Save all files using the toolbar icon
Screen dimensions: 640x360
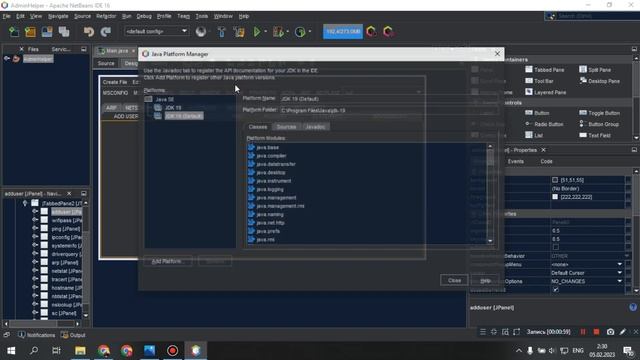pos(64,32)
